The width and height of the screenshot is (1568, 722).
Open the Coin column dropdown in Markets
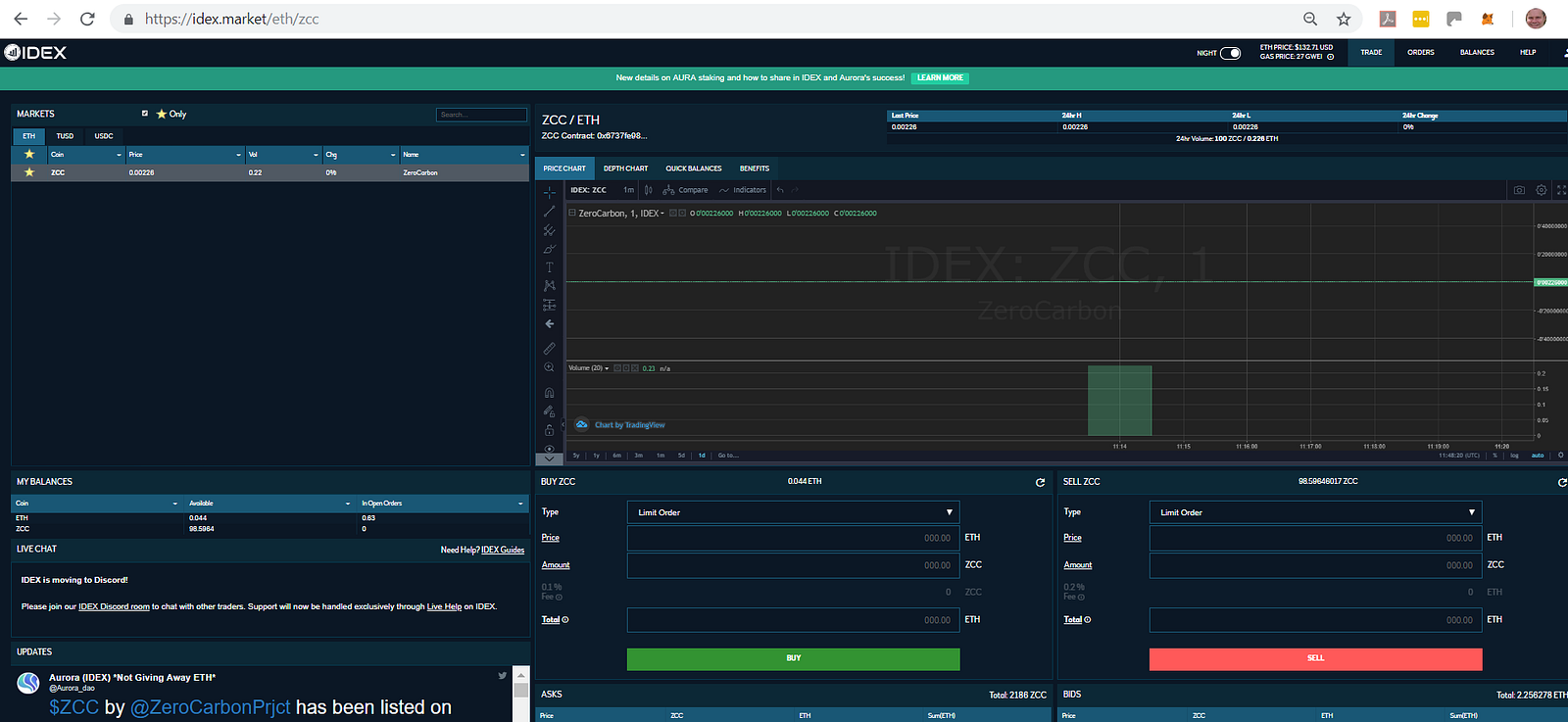[x=120, y=155]
